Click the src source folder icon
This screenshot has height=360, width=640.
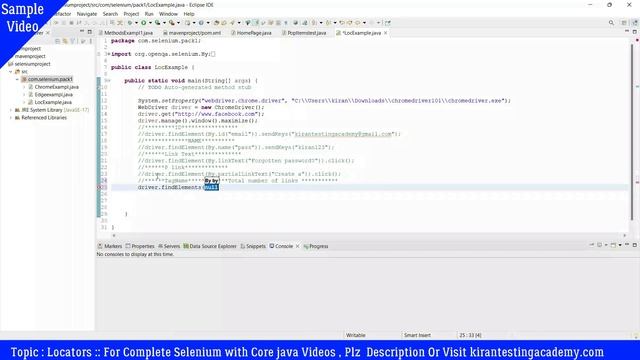[x=17, y=71]
